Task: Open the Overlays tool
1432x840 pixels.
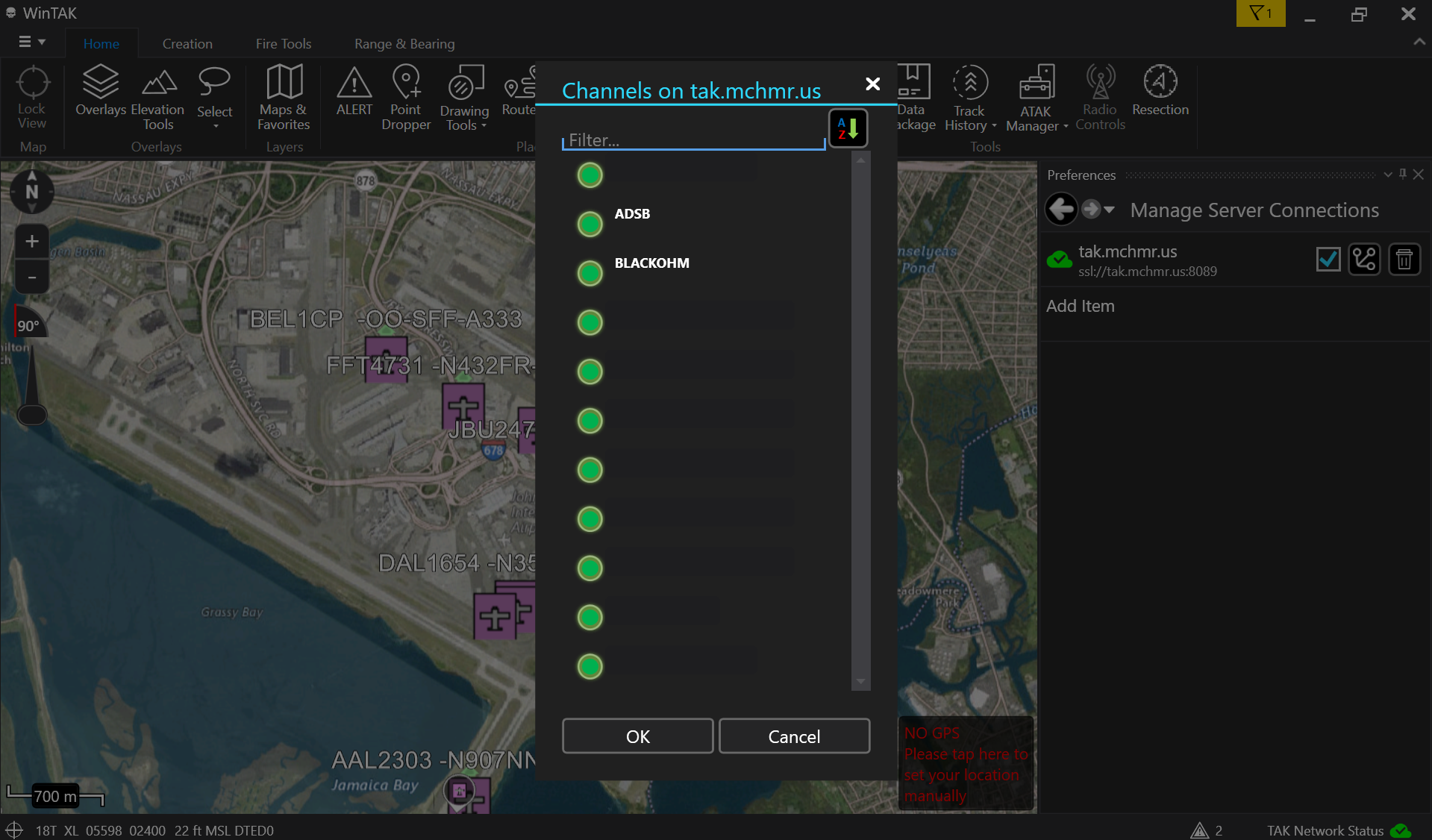Action: tap(101, 92)
